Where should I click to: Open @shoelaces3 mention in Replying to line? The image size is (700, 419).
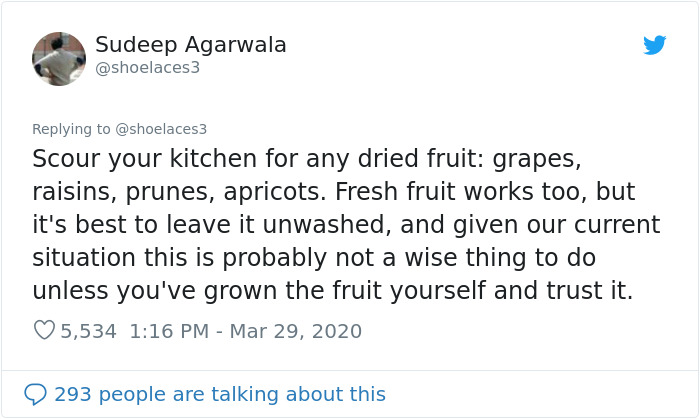point(161,129)
